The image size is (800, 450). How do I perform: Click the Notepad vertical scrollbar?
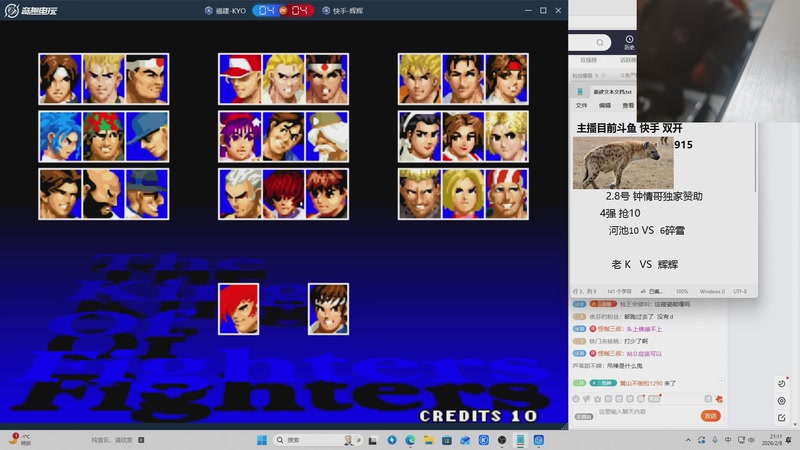pyautogui.click(x=755, y=158)
